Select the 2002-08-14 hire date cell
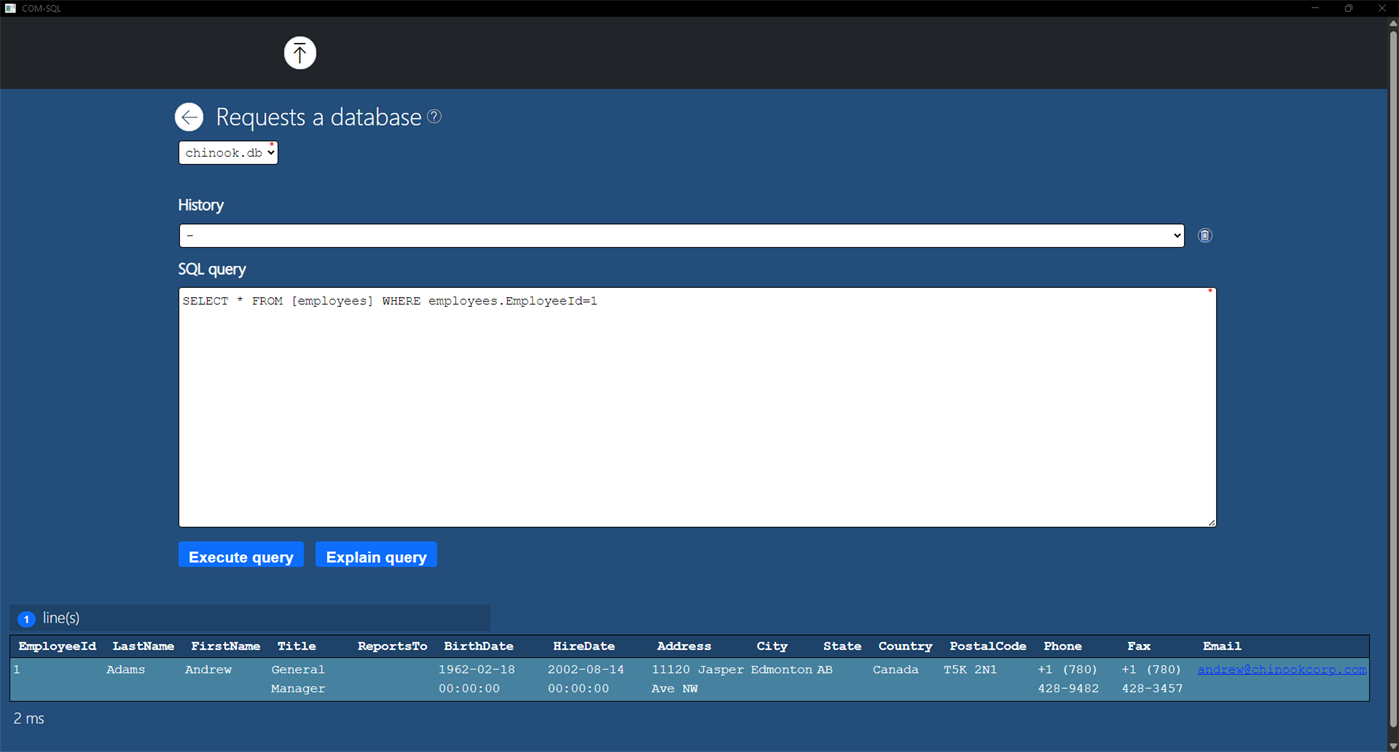Viewport: 1399px width, 752px height. tap(586, 679)
